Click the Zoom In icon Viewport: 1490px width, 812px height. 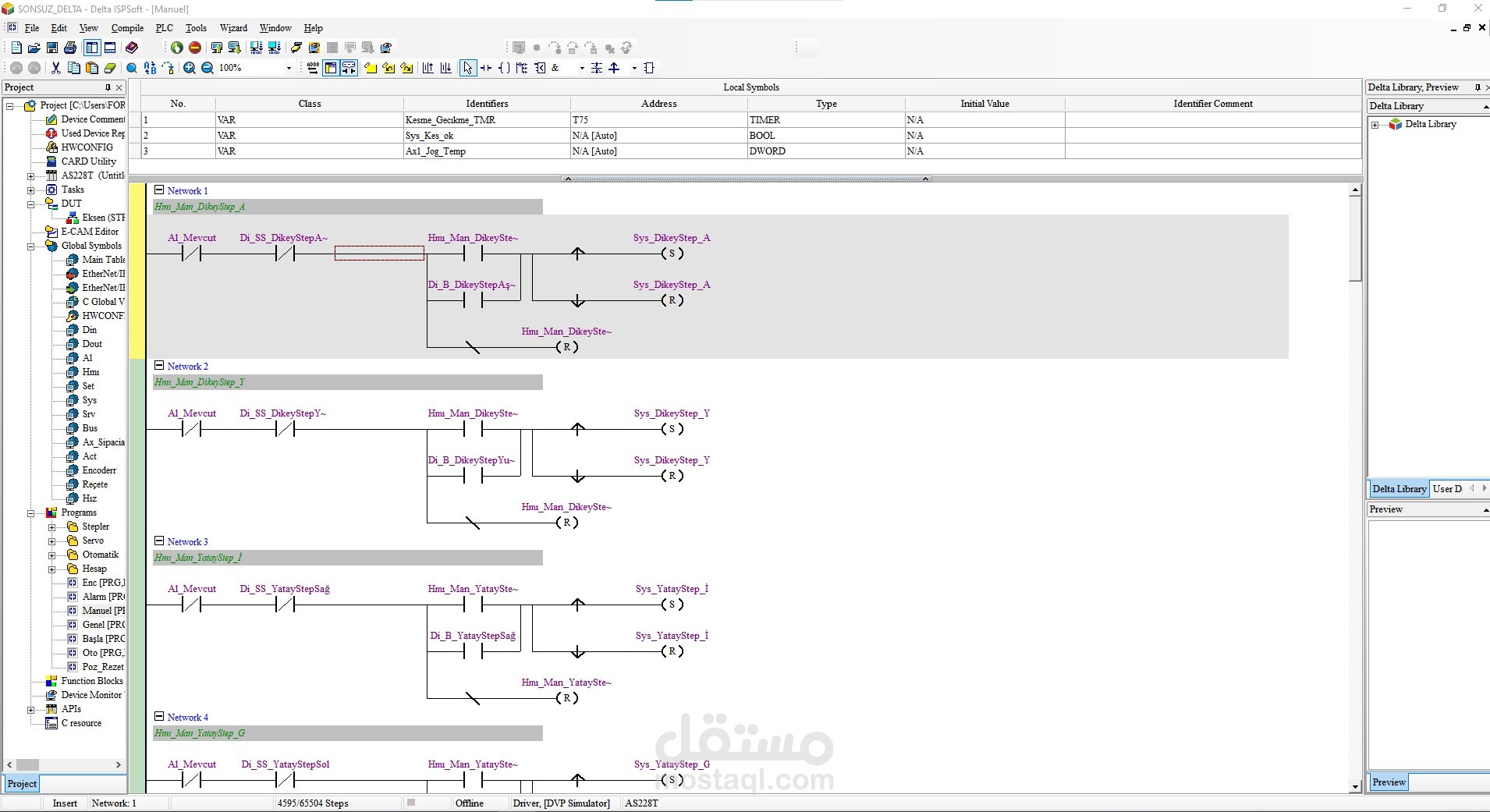190,68
